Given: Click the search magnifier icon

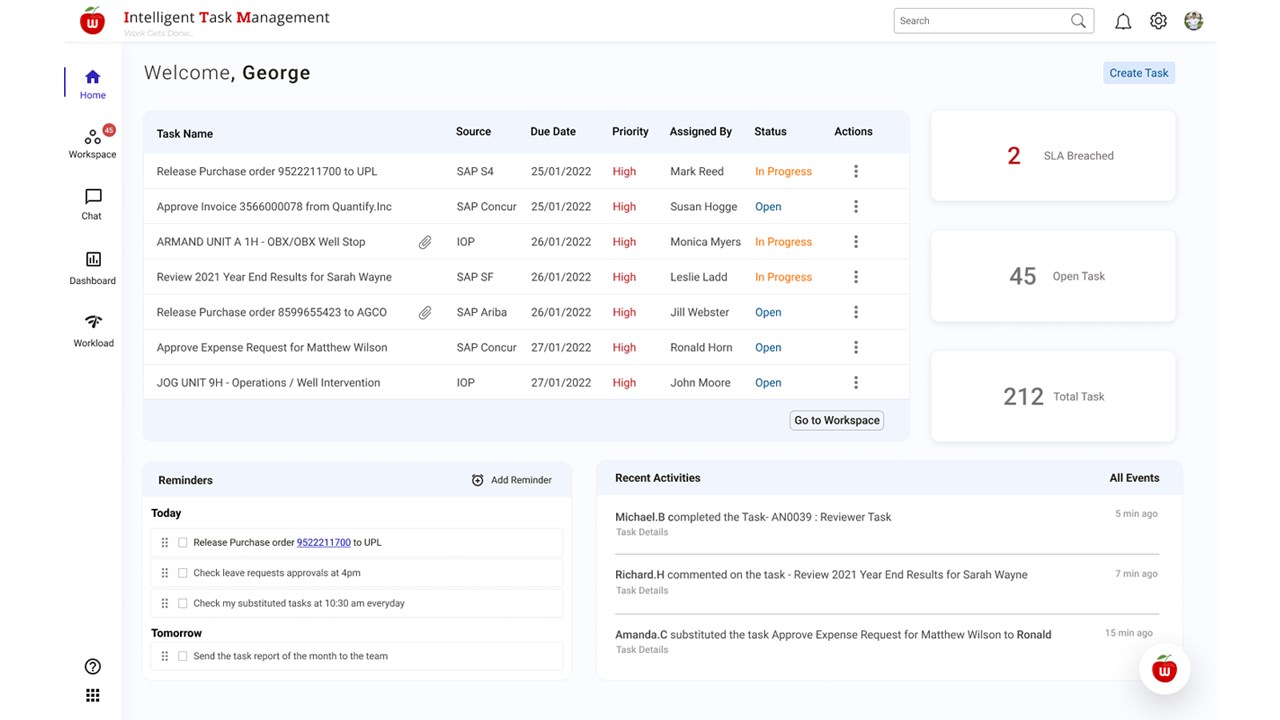Looking at the screenshot, I should (1078, 21).
